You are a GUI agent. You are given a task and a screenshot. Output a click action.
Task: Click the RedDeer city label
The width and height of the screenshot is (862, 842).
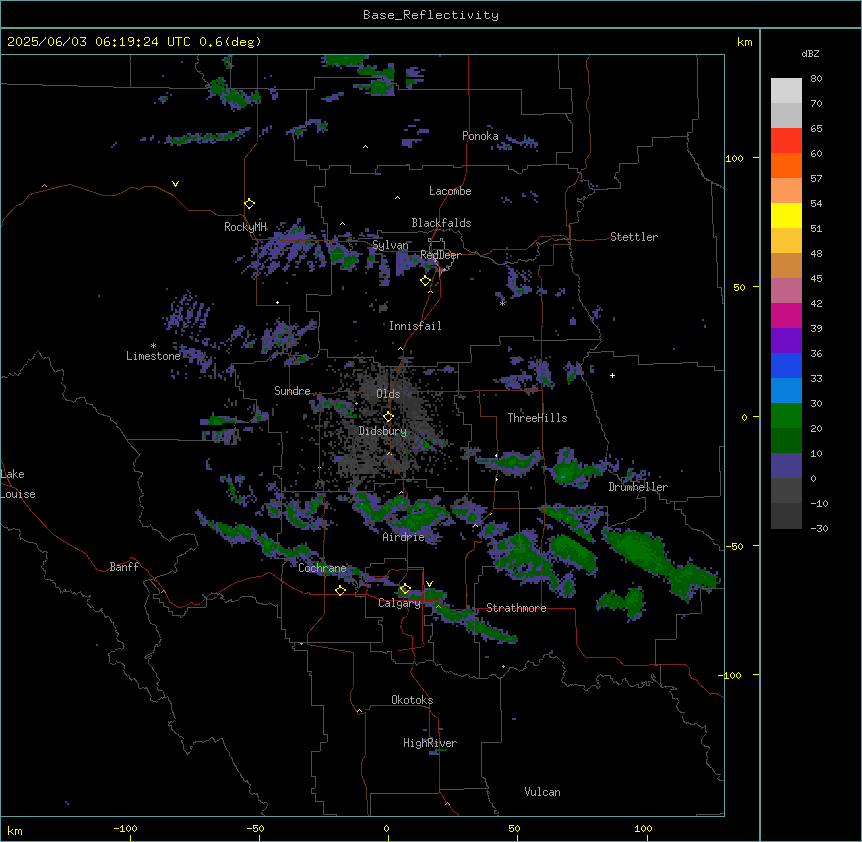440,255
